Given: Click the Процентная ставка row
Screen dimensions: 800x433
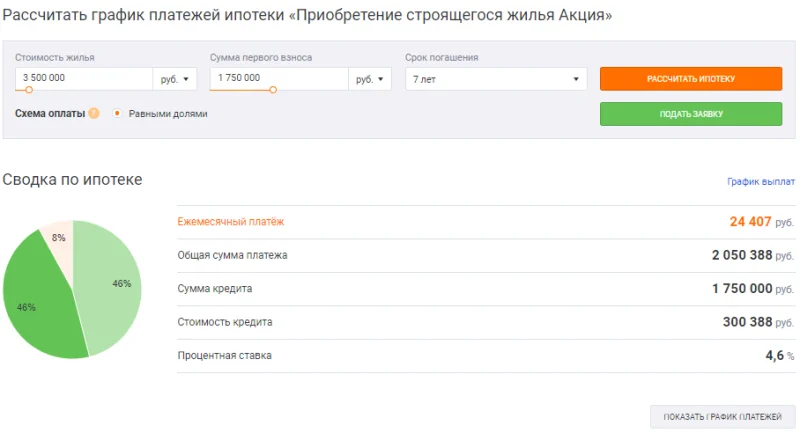Looking at the screenshot, I should click(485, 355).
